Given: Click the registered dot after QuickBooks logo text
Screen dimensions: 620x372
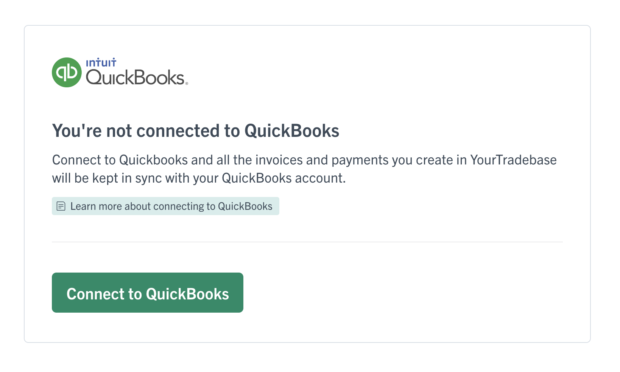Looking at the screenshot, I should 187,83.
